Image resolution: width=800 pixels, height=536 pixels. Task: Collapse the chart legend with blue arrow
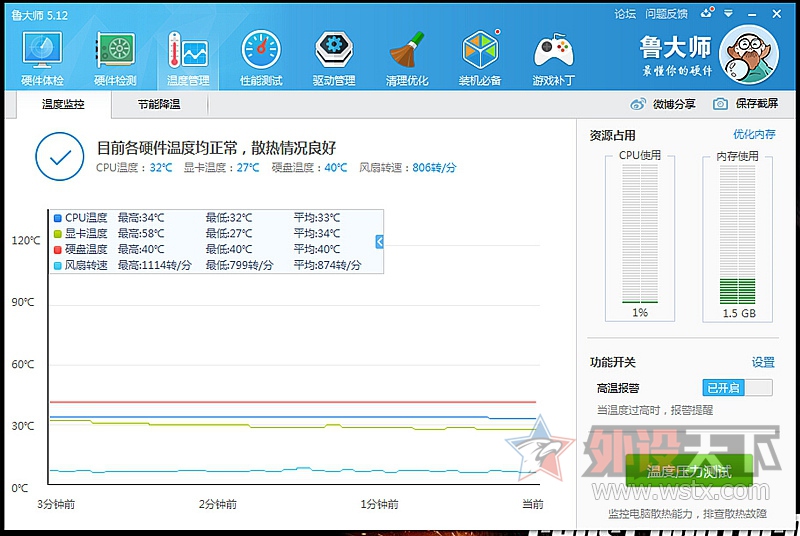(x=379, y=242)
